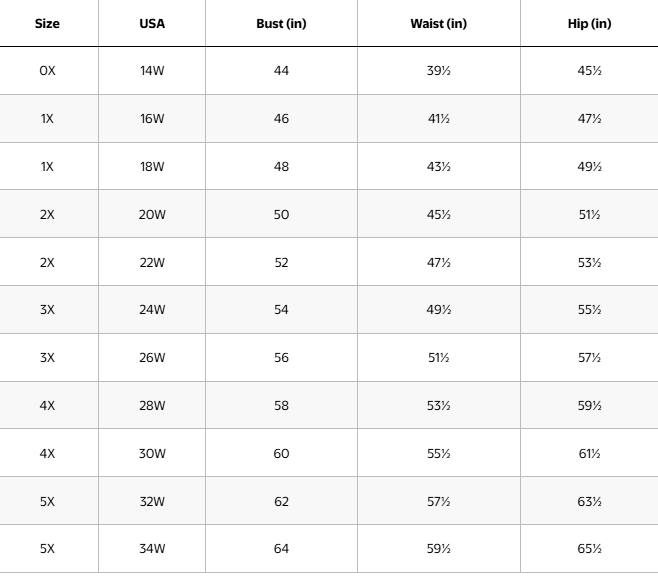Viewport: 658px width, 579px height.
Task: Select the 14W USA size cell
Action: pos(152,71)
